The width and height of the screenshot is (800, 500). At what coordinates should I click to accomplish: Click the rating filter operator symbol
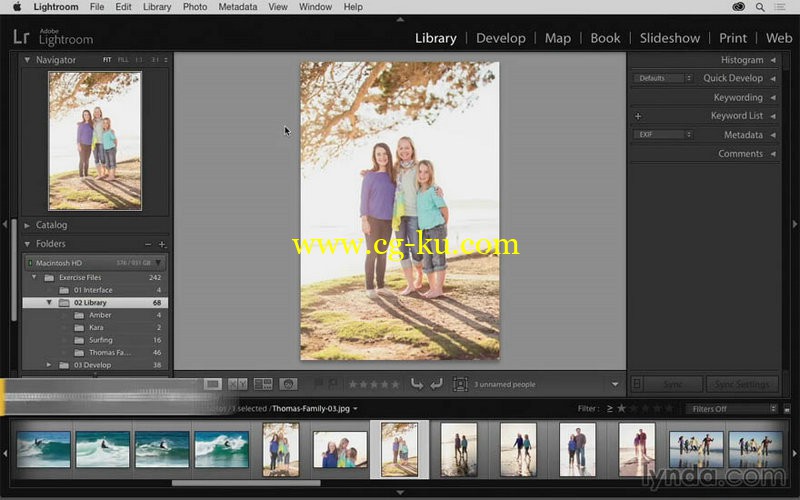(x=610, y=409)
